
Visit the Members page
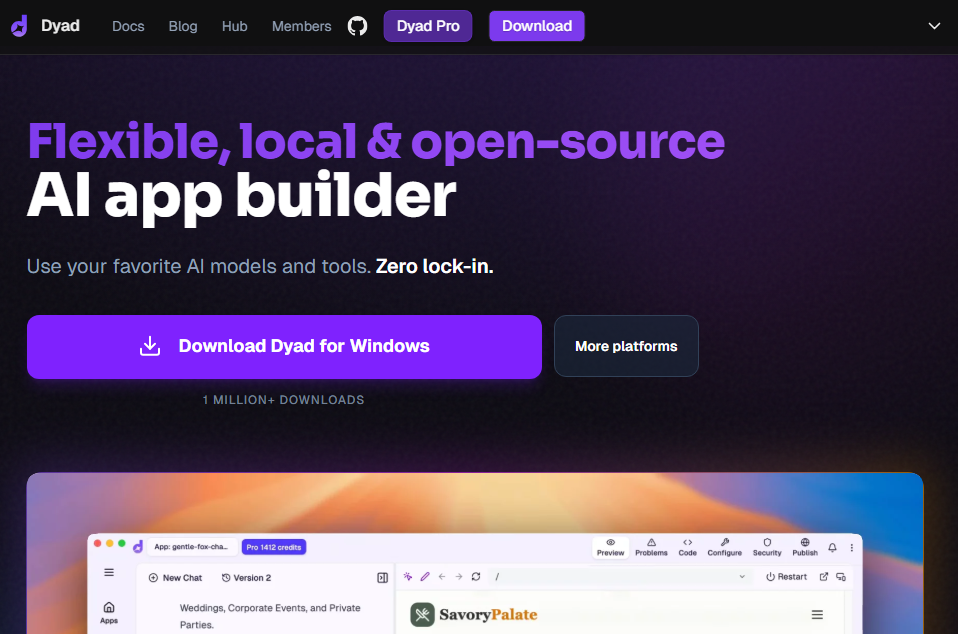302,26
